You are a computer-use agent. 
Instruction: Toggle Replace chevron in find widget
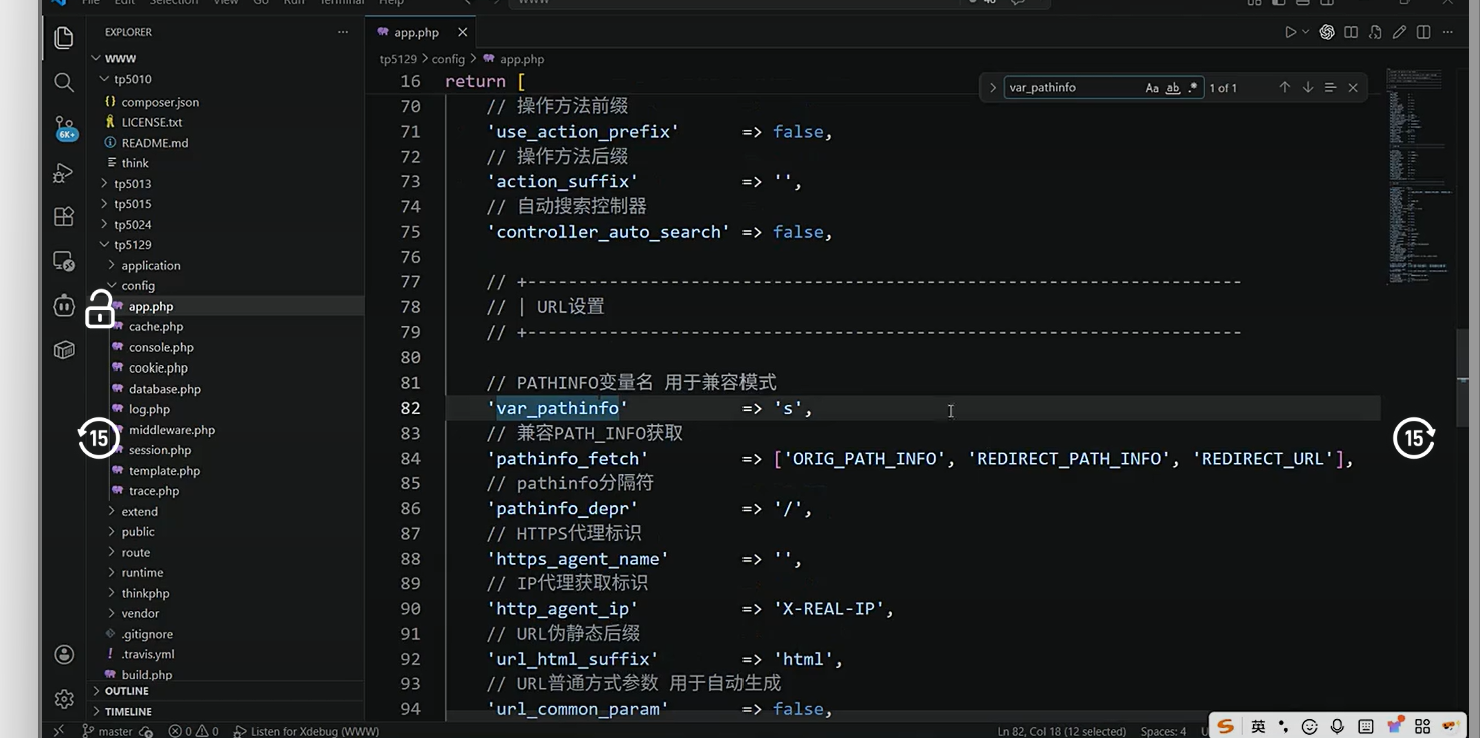click(993, 88)
